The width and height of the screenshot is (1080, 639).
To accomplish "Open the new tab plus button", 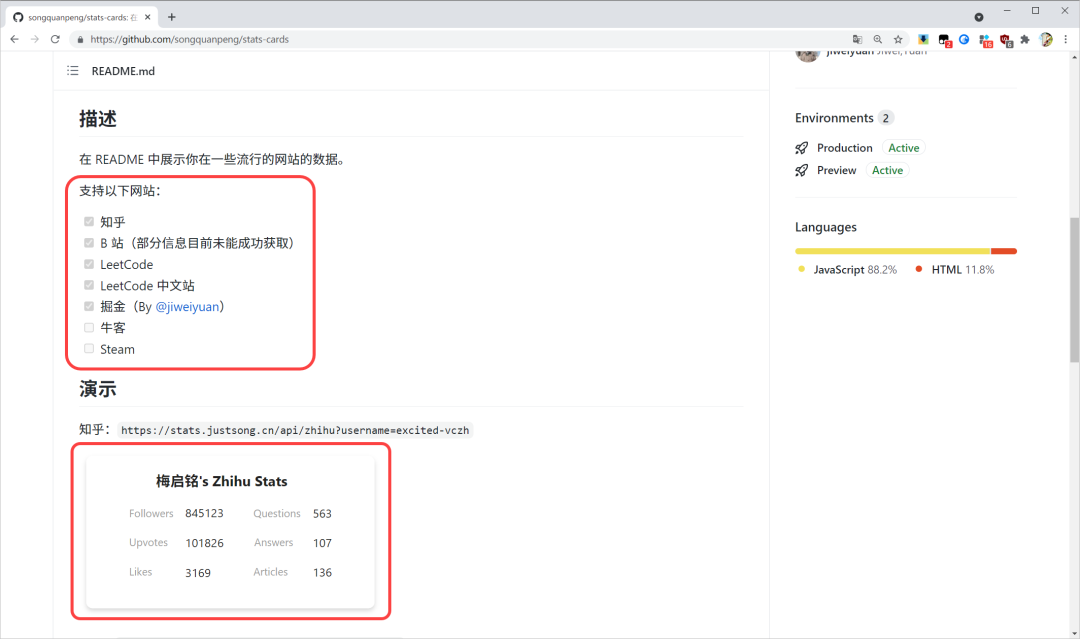I will 172,17.
